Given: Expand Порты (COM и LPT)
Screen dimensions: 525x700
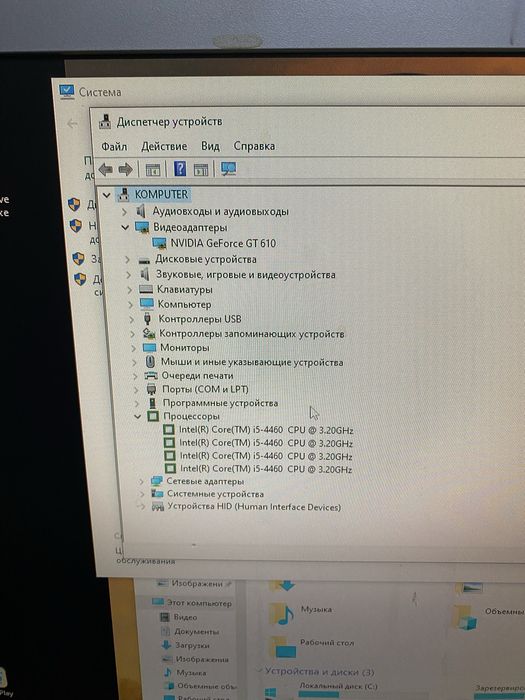Looking at the screenshot, I should tap(136, 389).
